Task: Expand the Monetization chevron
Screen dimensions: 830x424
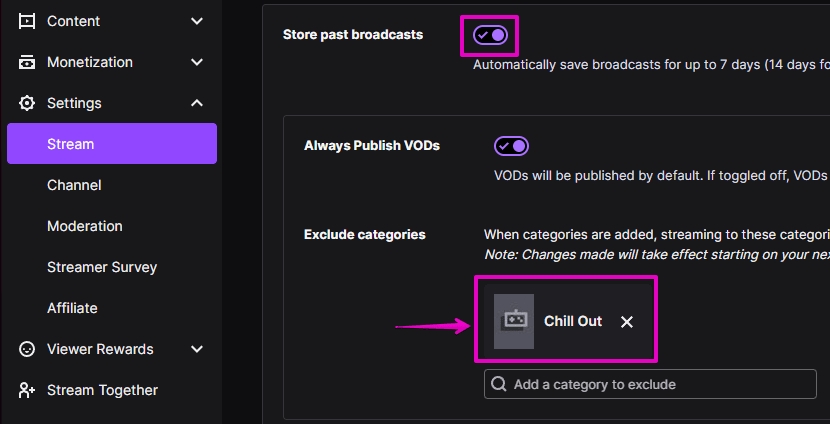Action: [x=197, y=62]
